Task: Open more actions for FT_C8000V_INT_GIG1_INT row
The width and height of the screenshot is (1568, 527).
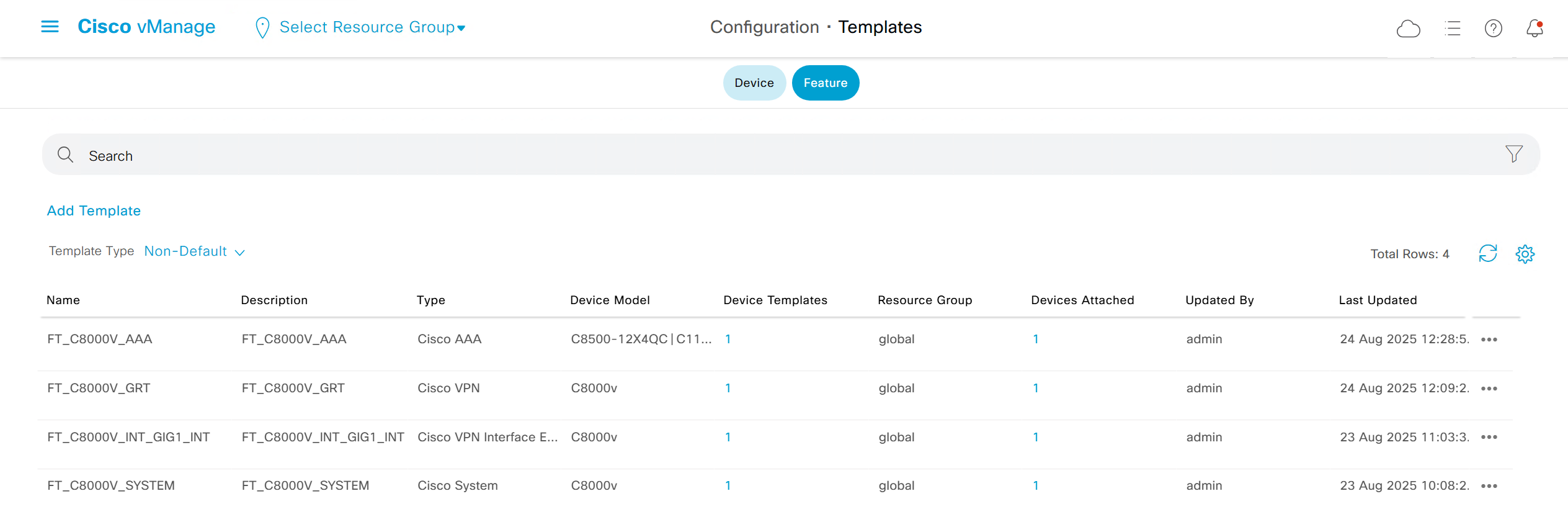Action: pos(1489,438)
